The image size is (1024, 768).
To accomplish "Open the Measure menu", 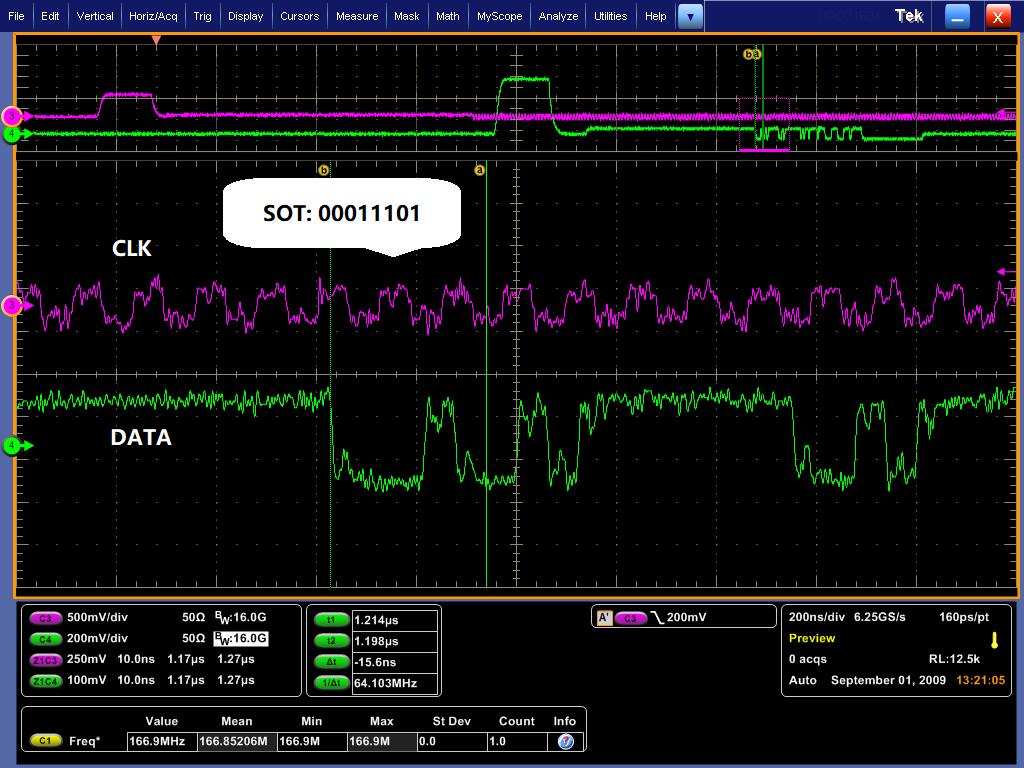I will pyautogui.click(x=357, y=16).
